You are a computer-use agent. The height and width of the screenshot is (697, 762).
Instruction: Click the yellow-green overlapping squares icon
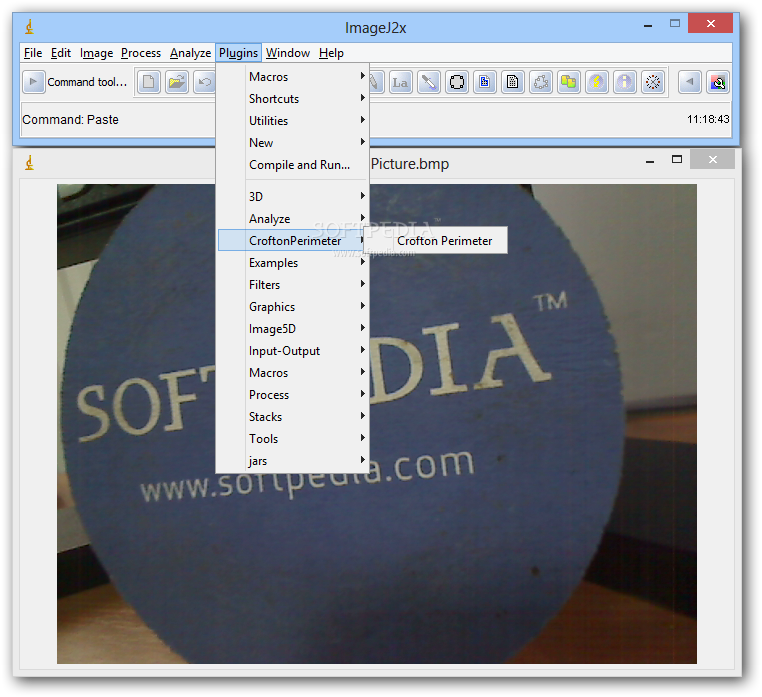coord(569,82)
